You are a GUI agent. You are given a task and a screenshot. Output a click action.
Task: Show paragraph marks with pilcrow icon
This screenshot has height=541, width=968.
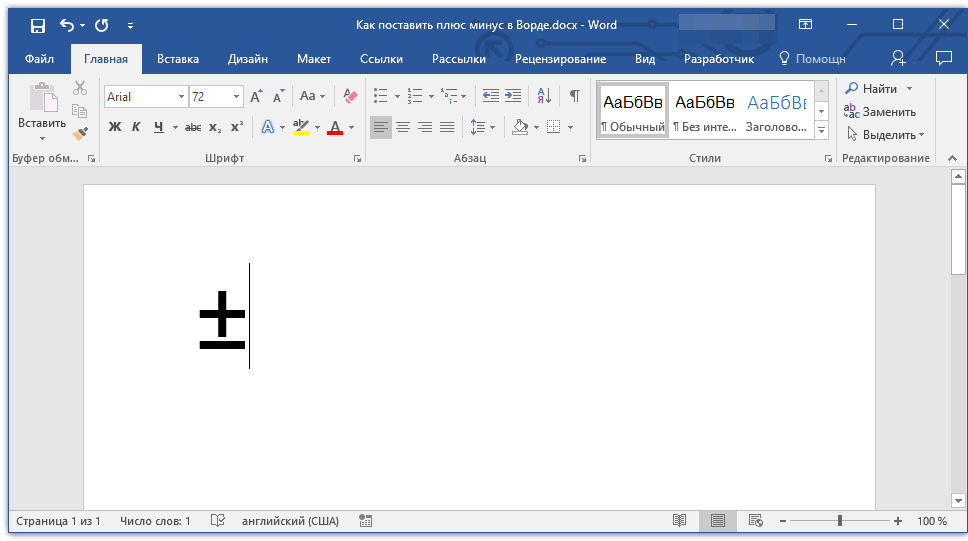(x=574, y=96)
